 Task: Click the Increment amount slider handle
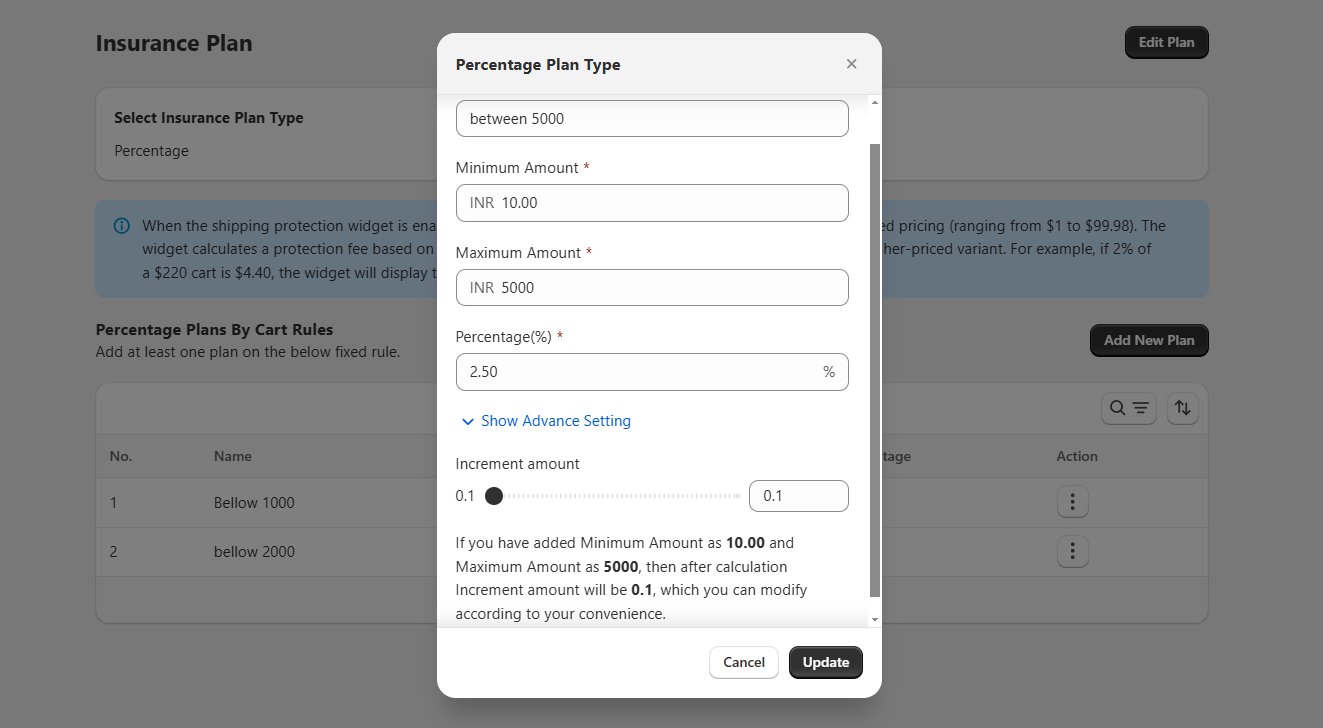click(493, 496)
